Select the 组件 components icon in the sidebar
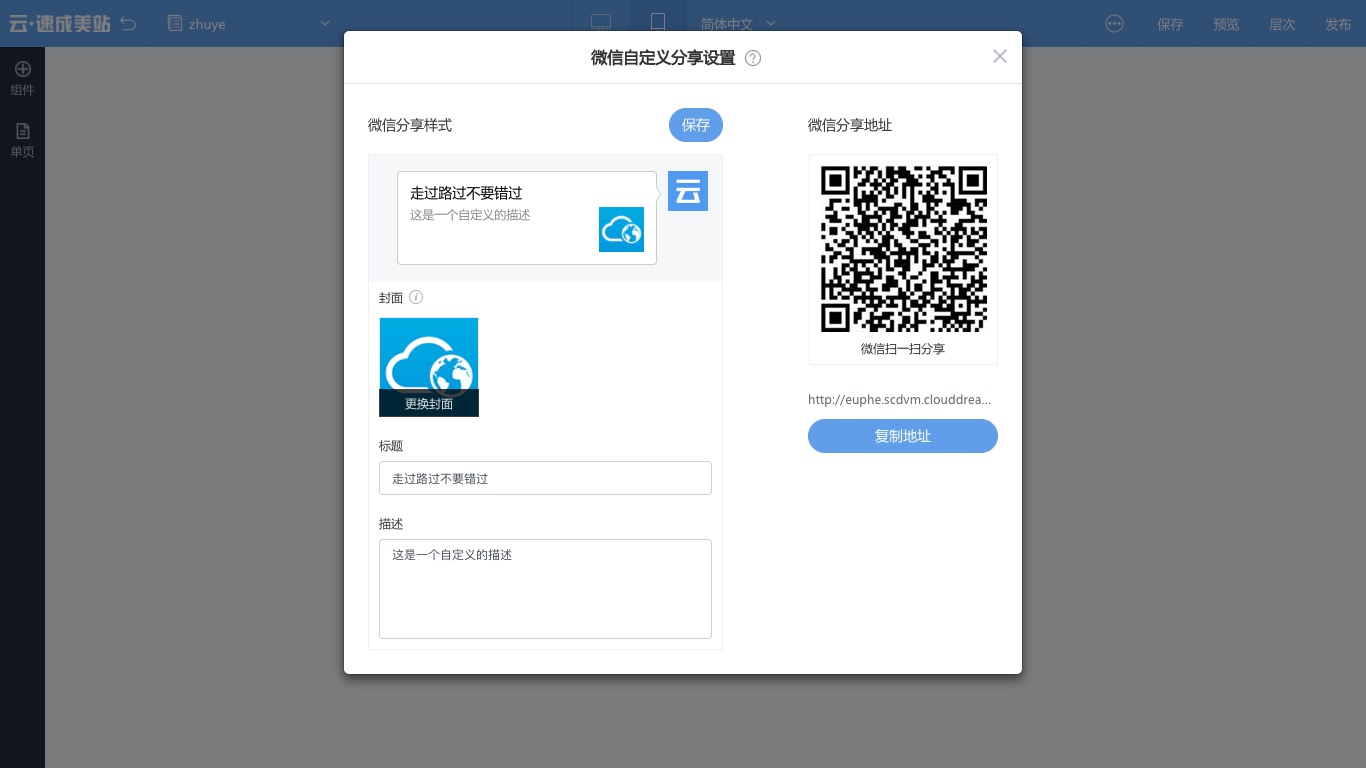The image size is (1366, 768). [22, 76]
